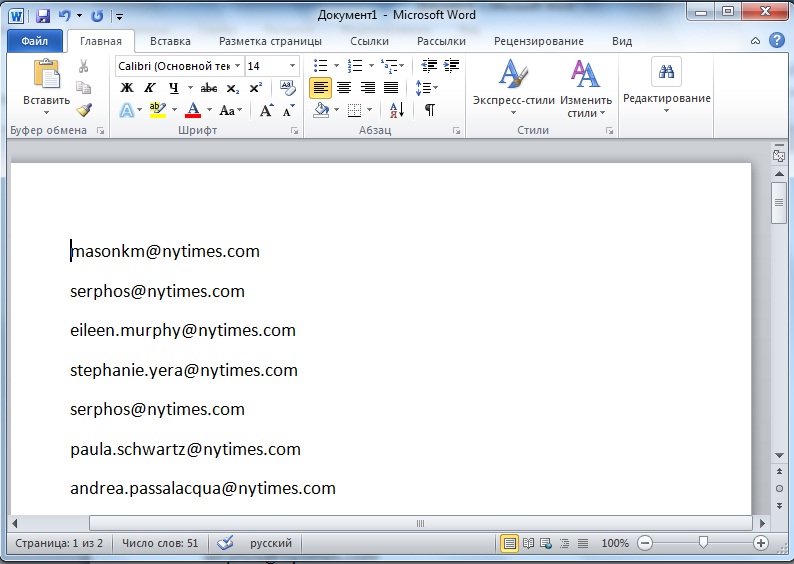The image size is (794, 564).
Task: Open the font size 14 dropdown
Action: pyautogui.click(x=292, y=66)
